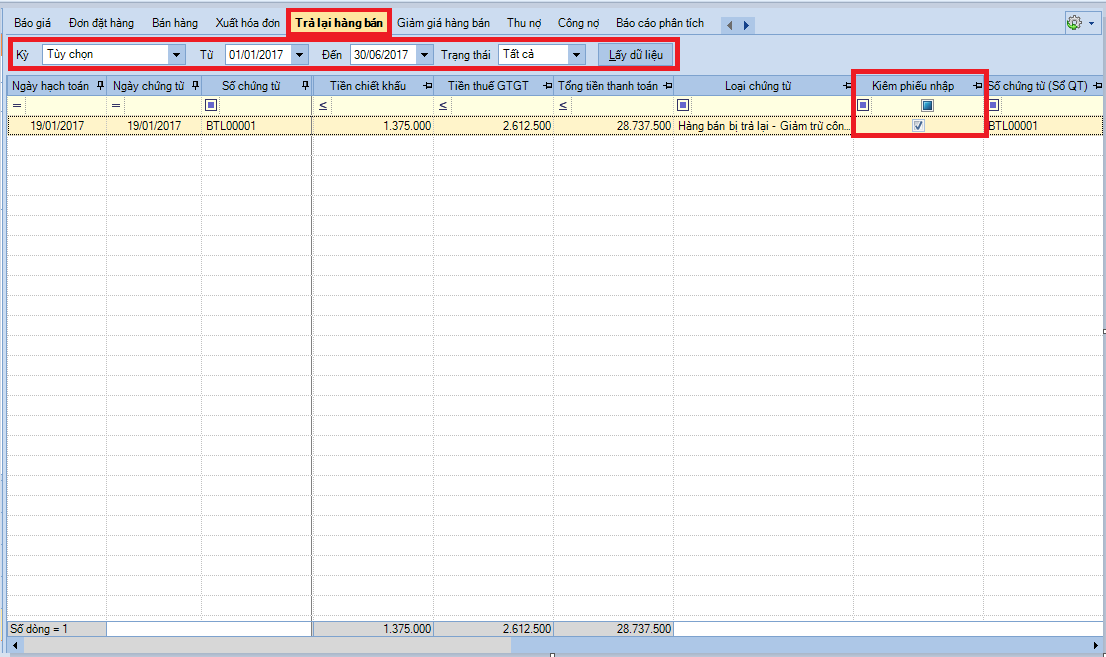Pin the Tiền chiết khấu column
1106x657 pixels.
click(427, 86)
